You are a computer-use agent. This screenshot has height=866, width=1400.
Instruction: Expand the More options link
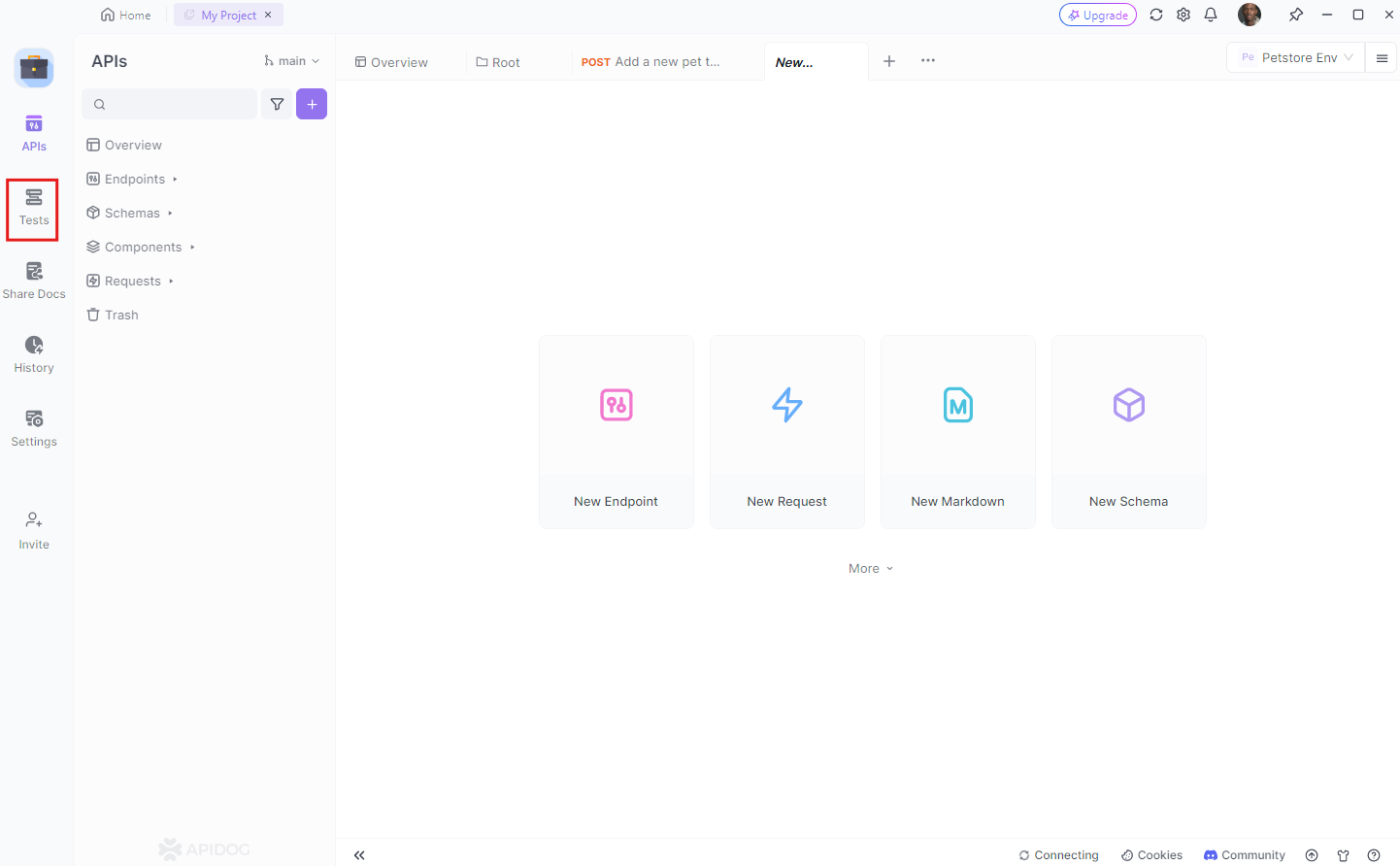pos(870,569)
